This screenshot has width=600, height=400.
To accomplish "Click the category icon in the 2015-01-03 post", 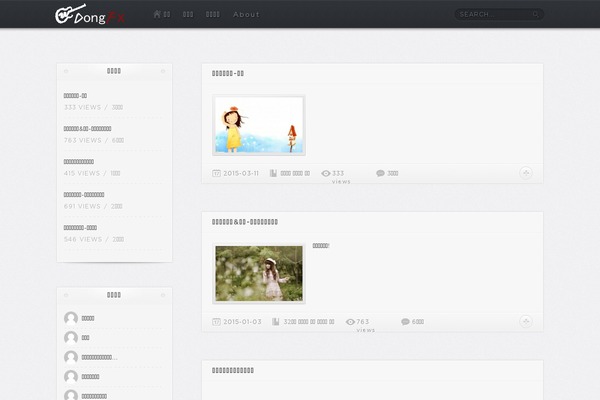I will pos(276,322).
